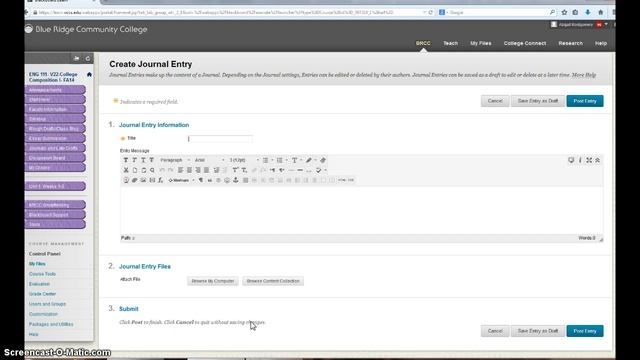Open HTML code view button
This screenshot has height=360, width=640.
(x=342, y=180)
